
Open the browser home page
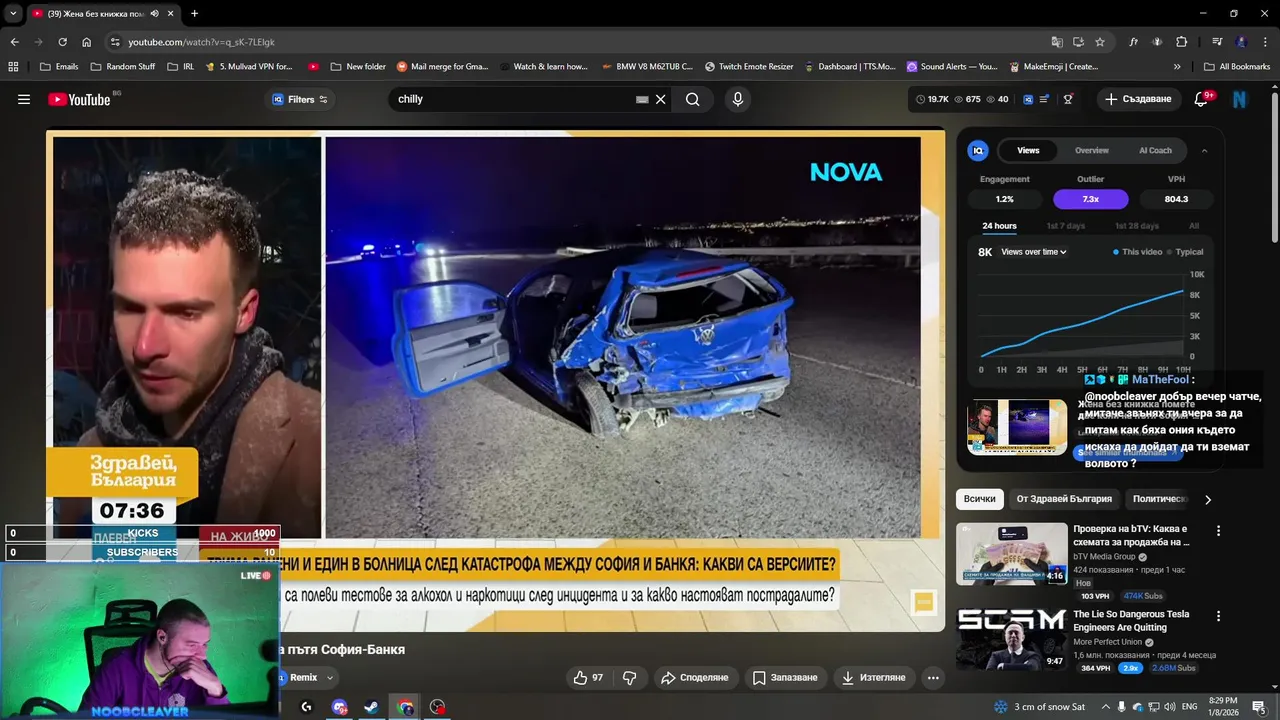[86, 42]
